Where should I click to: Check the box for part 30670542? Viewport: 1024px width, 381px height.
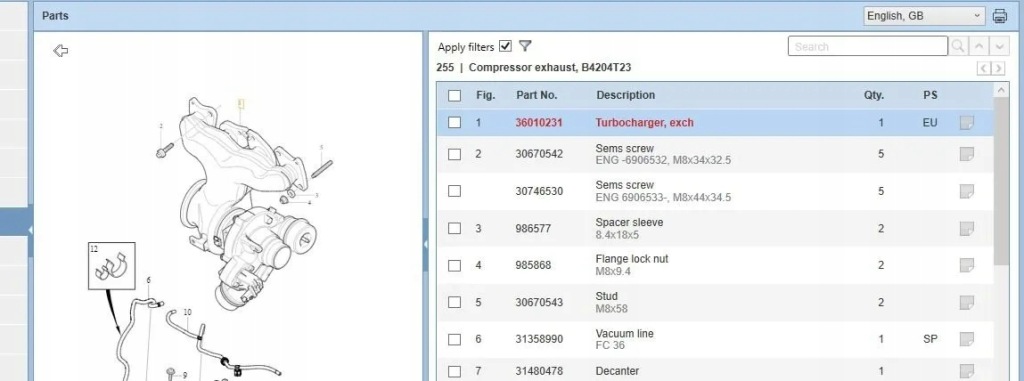pos(455,154)
